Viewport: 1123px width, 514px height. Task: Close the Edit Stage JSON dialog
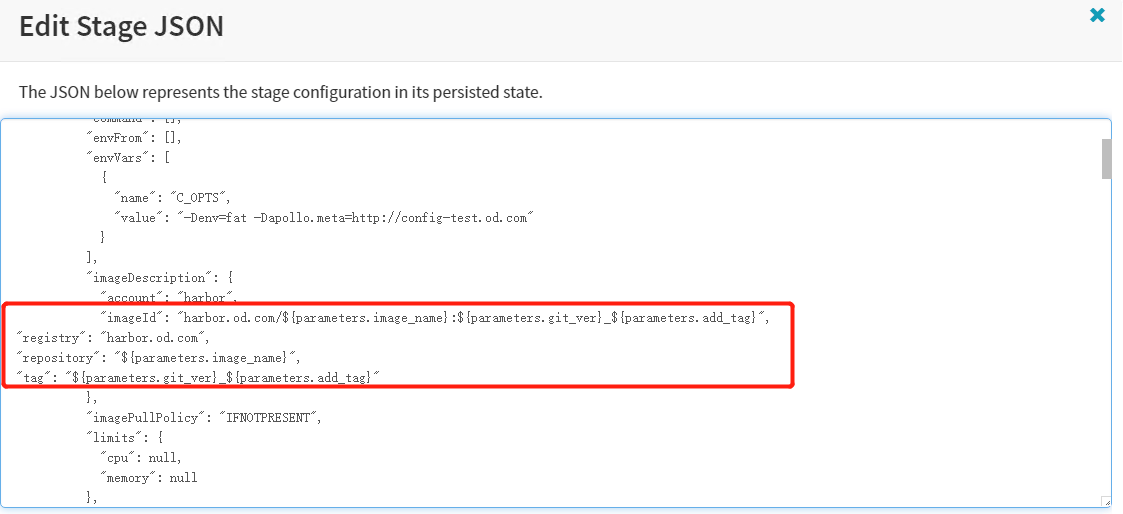pos(1097,15)
